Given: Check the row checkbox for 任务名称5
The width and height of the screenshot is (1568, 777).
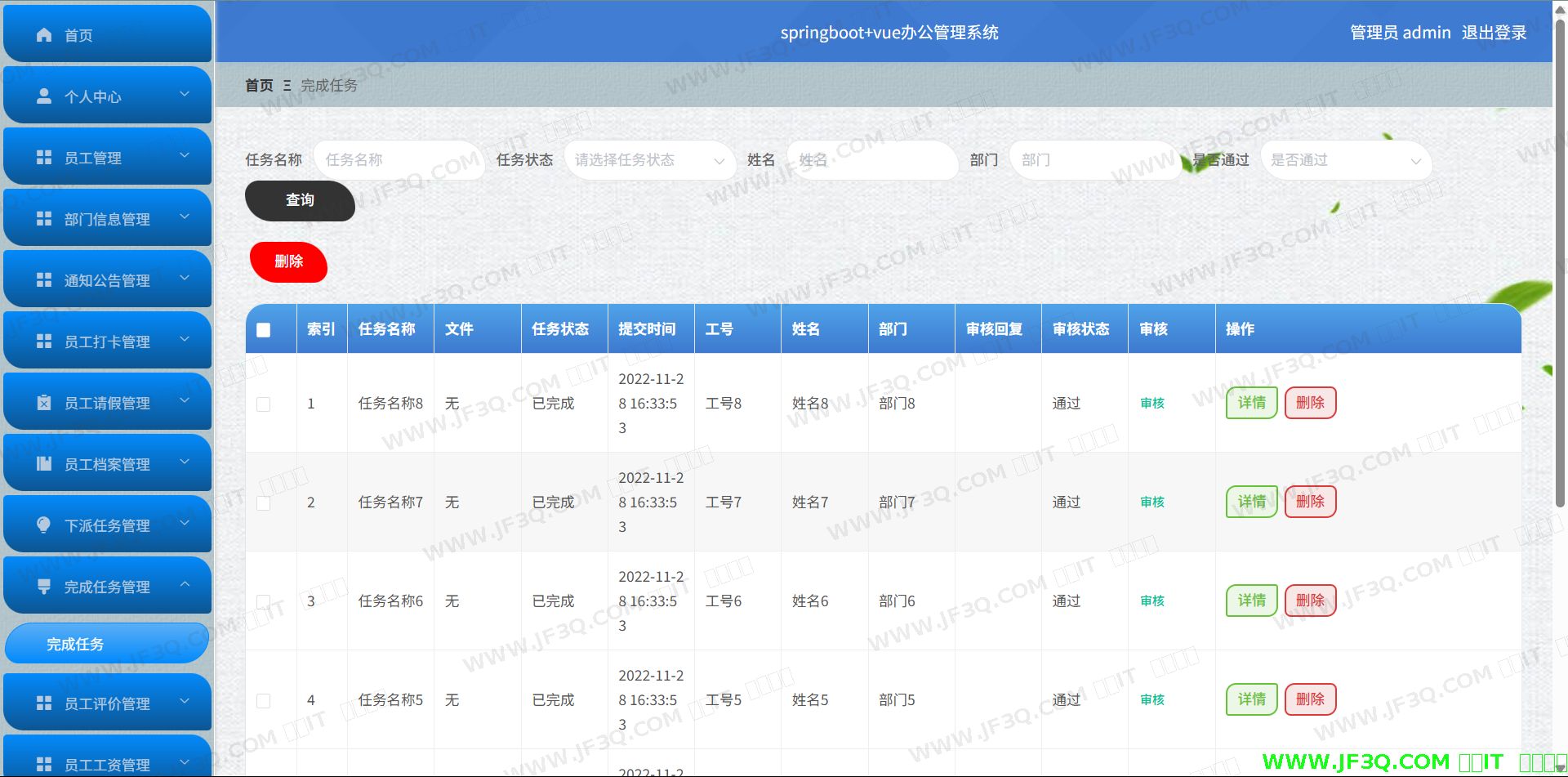Looking at the screenshot, I should click(263, 701).
